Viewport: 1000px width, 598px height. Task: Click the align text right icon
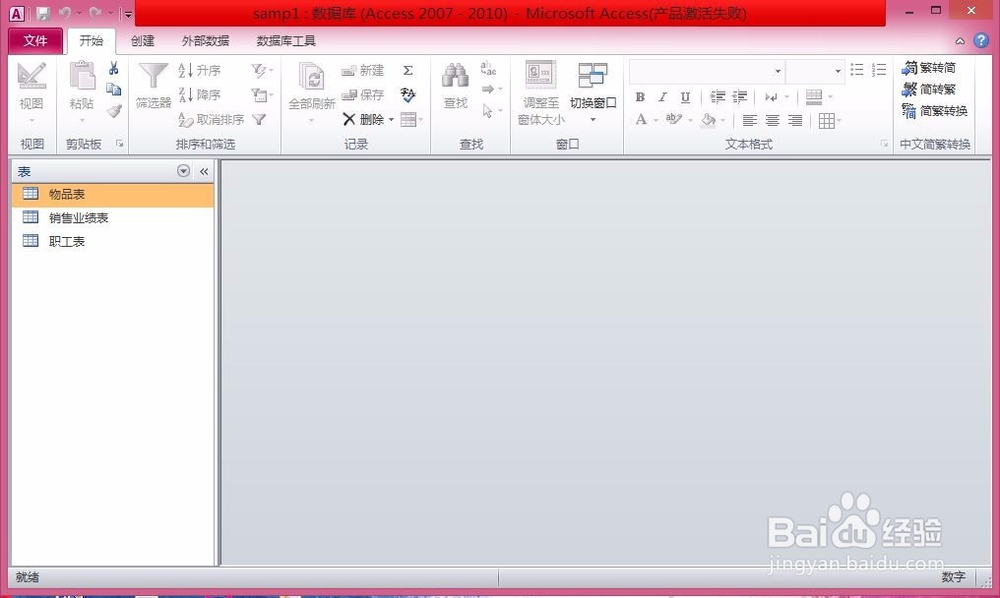pyautogui.click(x=795, y=120)
